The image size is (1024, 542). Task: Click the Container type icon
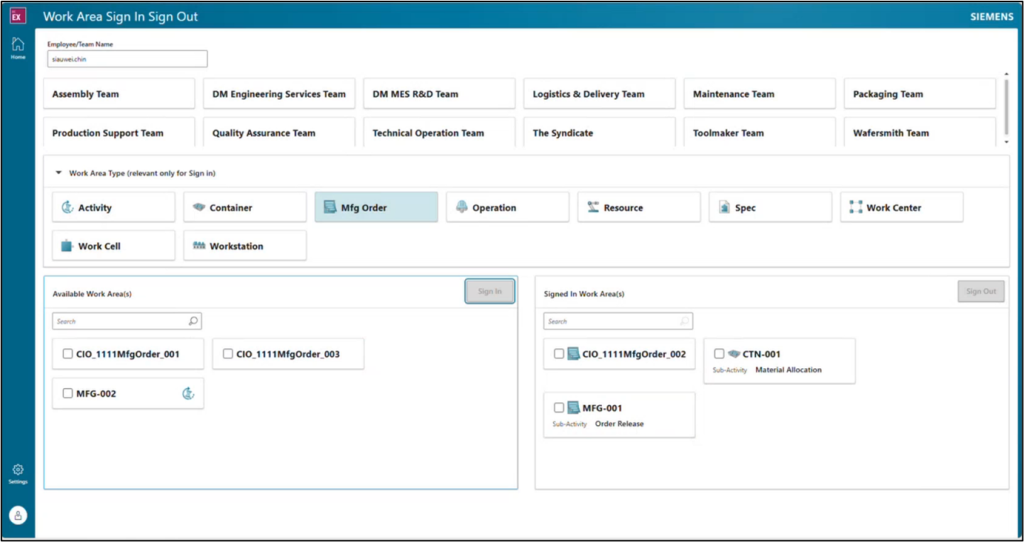coord(199,208)
